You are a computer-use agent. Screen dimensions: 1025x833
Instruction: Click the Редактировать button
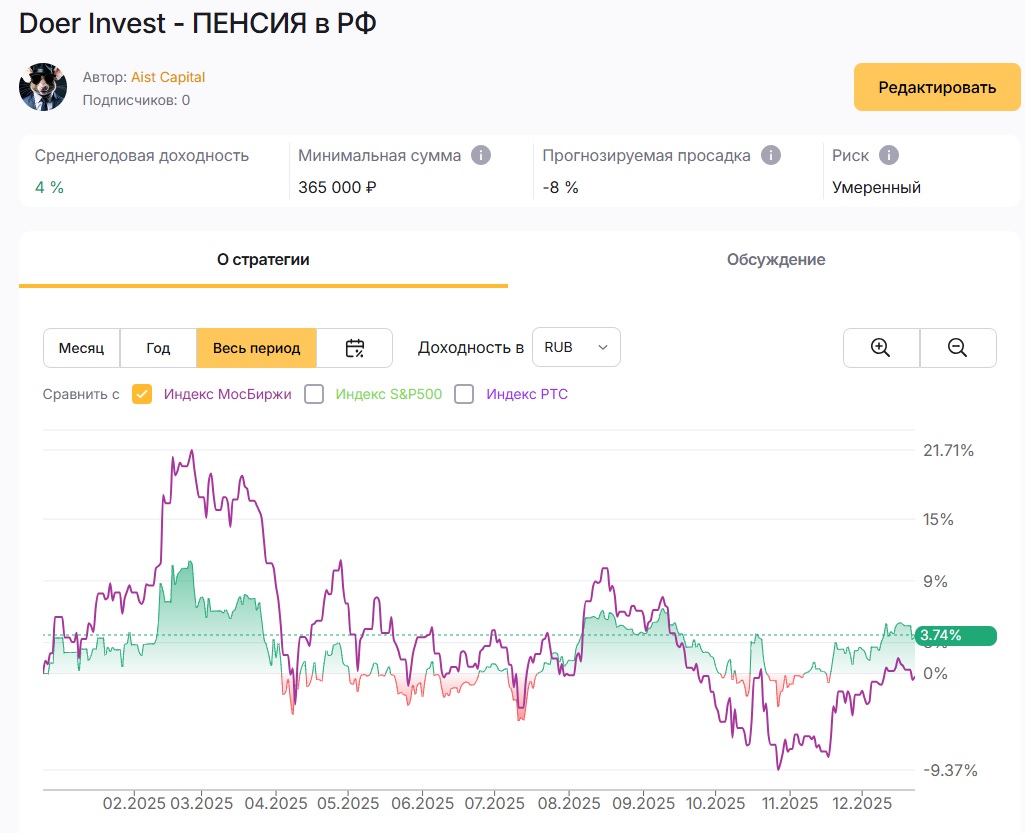point(937,87)
